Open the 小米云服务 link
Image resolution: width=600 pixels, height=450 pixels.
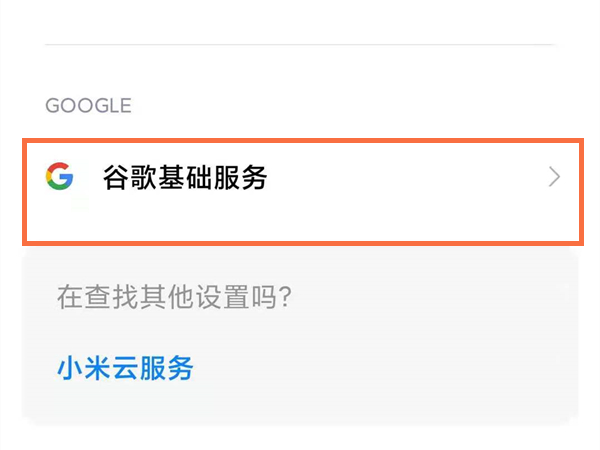tap(125, 368)
